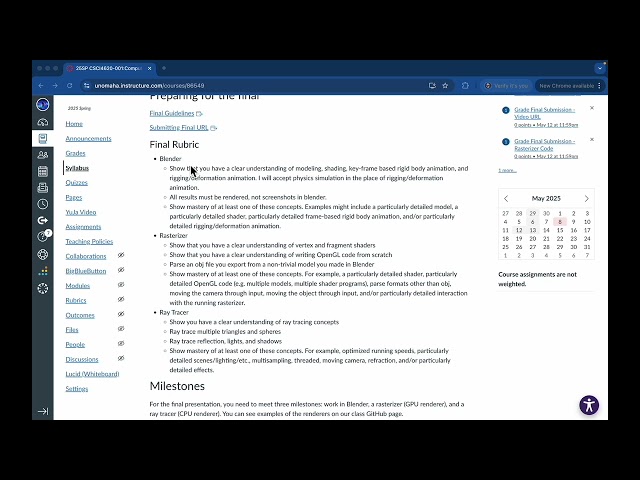This screenshot has width=640, height=480.
Task: Open Pages in the course menu
Action: (73, 197)
